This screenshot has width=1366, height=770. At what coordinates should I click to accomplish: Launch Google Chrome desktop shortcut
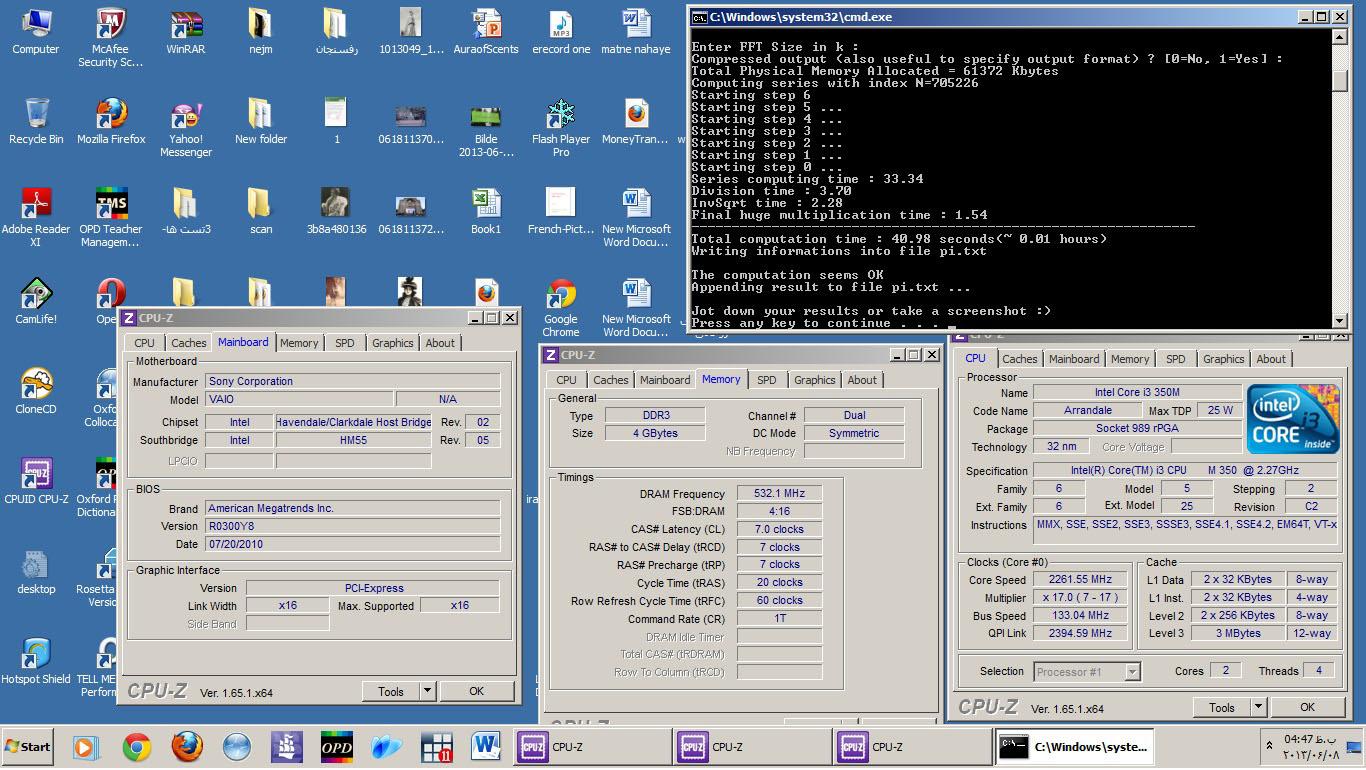(x=561, y=308)
